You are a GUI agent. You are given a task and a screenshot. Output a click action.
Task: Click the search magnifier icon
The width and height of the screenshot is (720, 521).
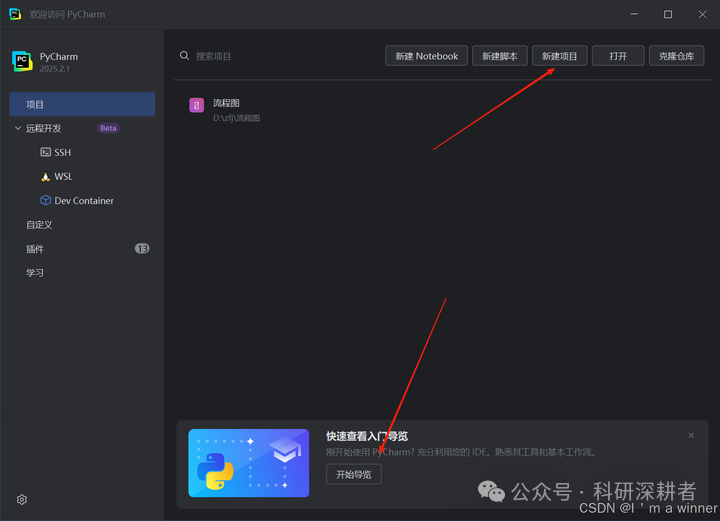coord(184,56)
